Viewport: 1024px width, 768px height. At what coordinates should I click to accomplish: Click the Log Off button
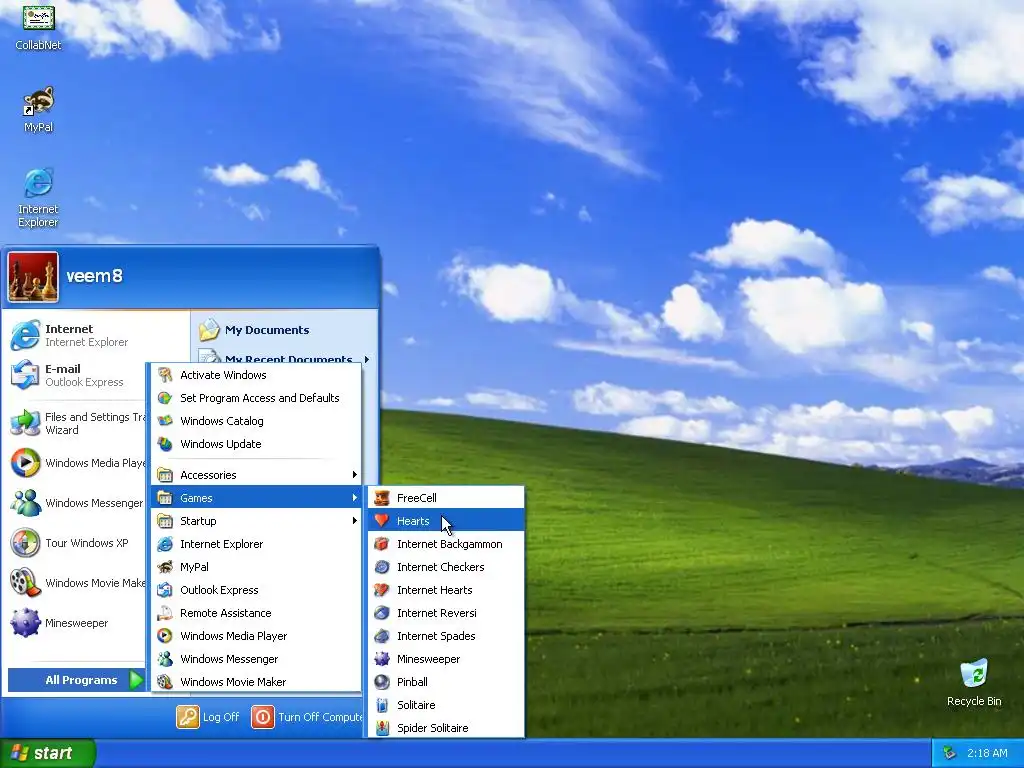tap(208, 717)
